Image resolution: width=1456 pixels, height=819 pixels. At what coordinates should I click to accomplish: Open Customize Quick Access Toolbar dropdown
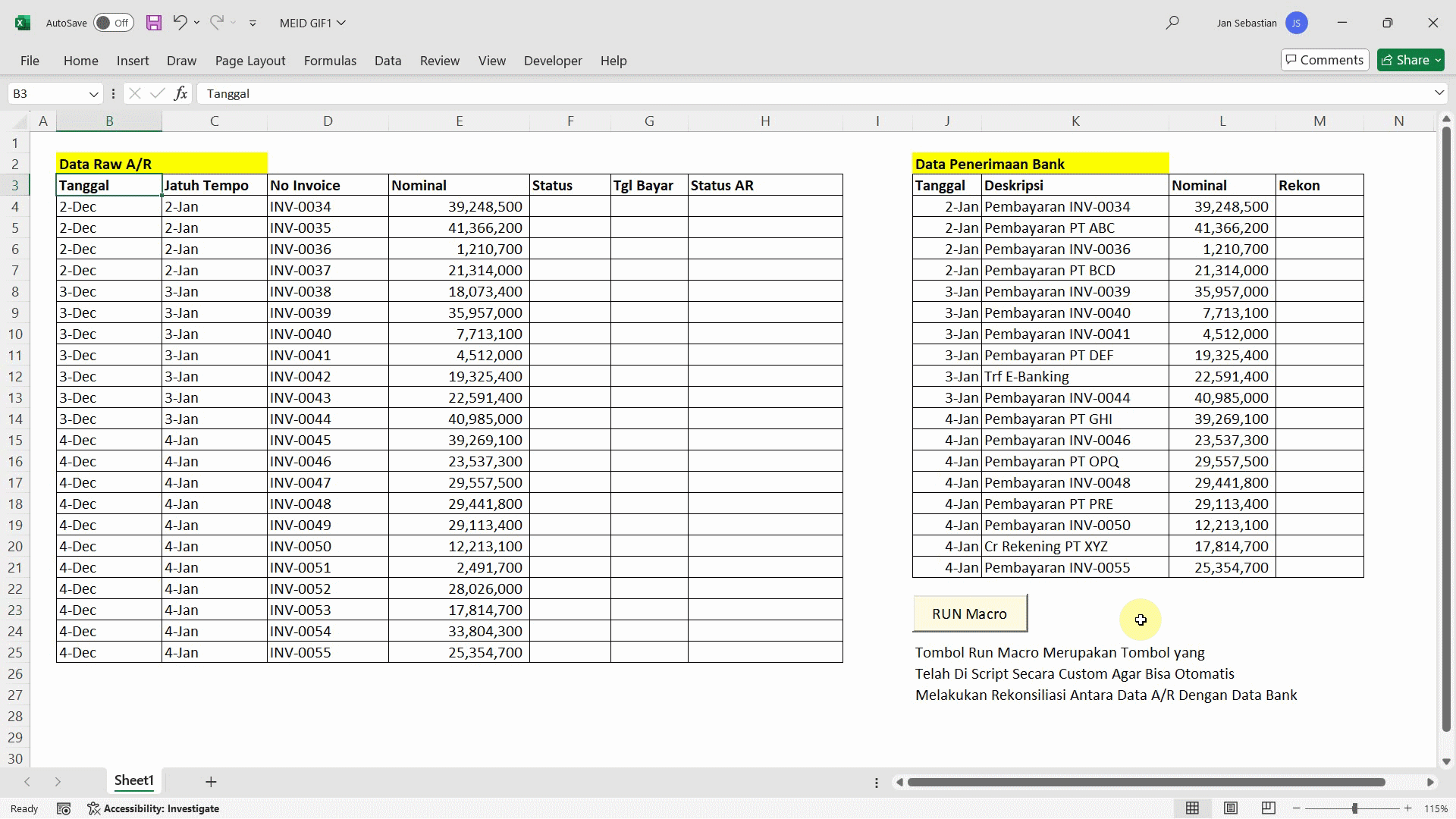pyautogui.click(x=253, y=24)
